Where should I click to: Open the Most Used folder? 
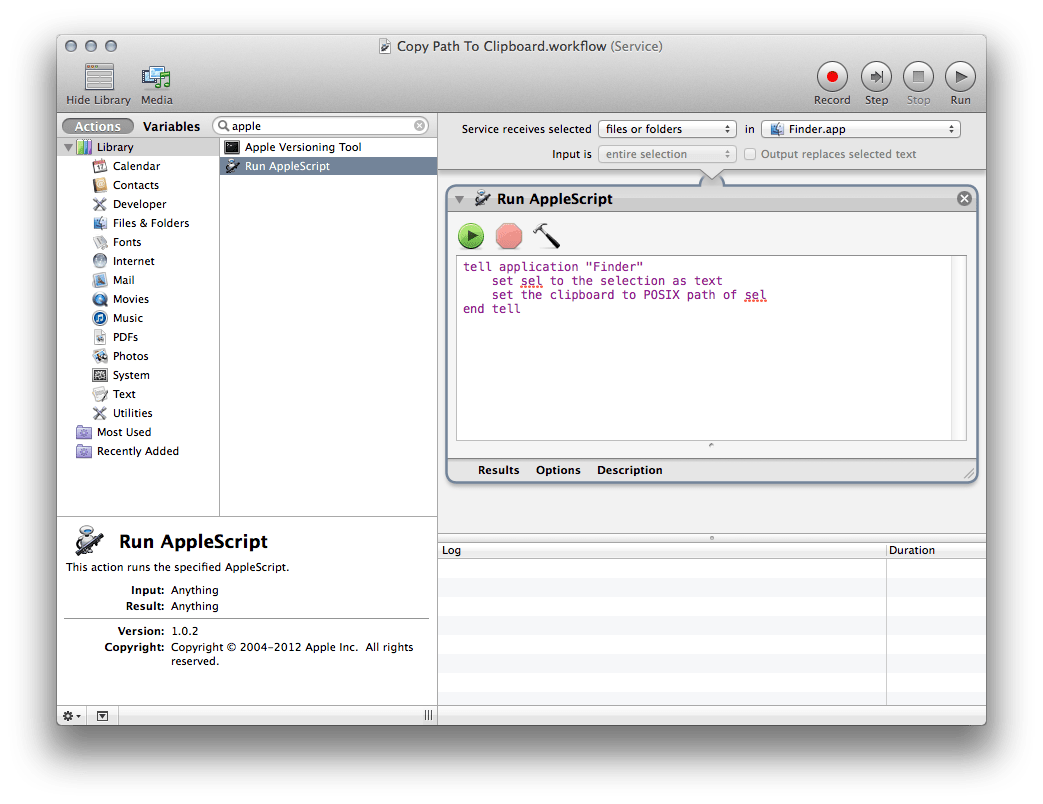coord(124,432)
